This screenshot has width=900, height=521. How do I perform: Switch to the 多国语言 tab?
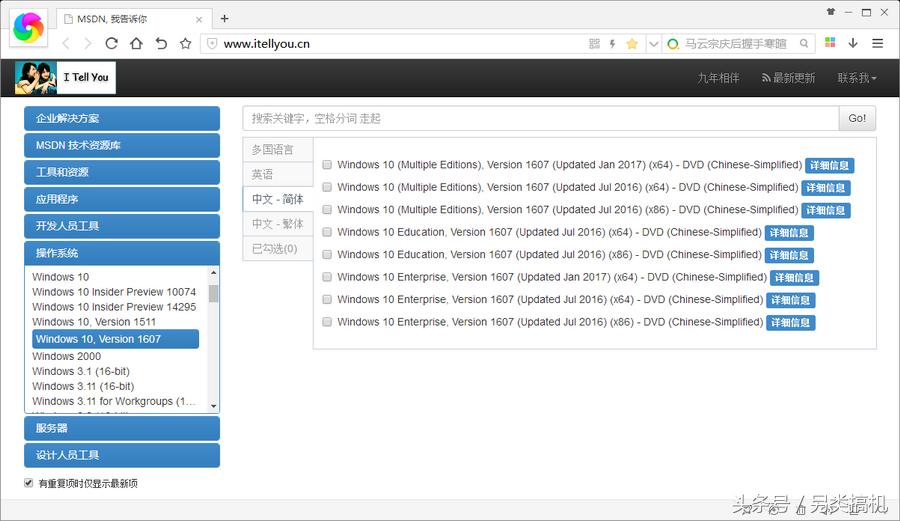pos(278,150)
